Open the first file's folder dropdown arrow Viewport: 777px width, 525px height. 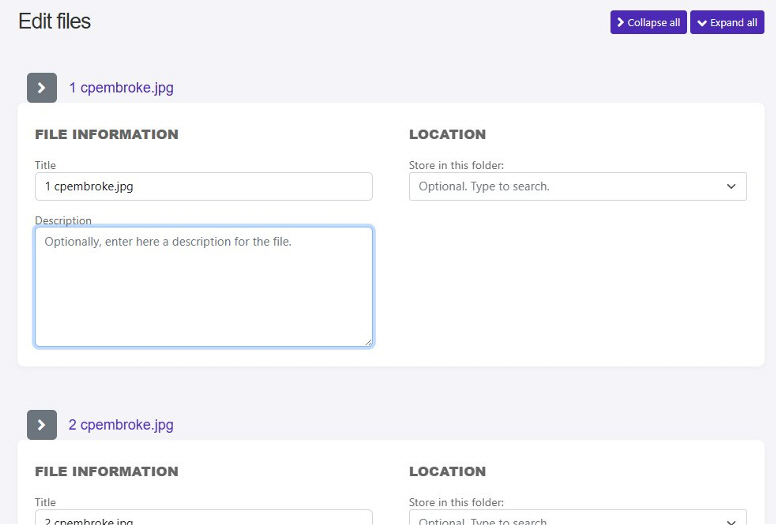point(731,186)
